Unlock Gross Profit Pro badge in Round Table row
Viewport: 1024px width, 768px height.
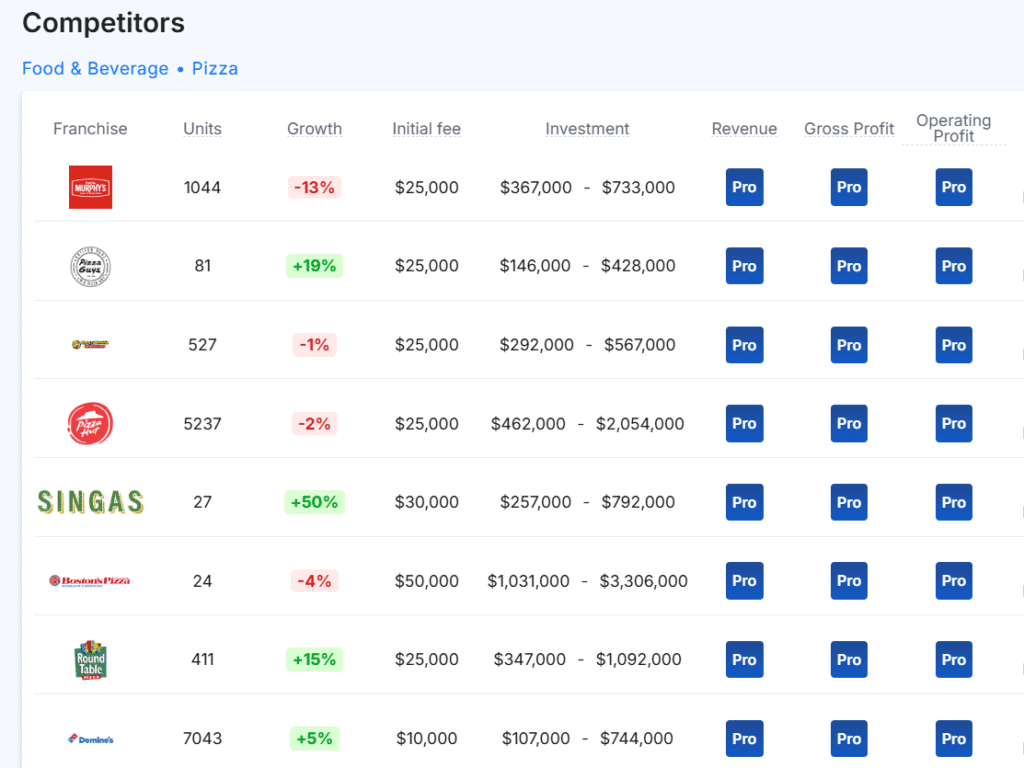(x=849, y=660)
